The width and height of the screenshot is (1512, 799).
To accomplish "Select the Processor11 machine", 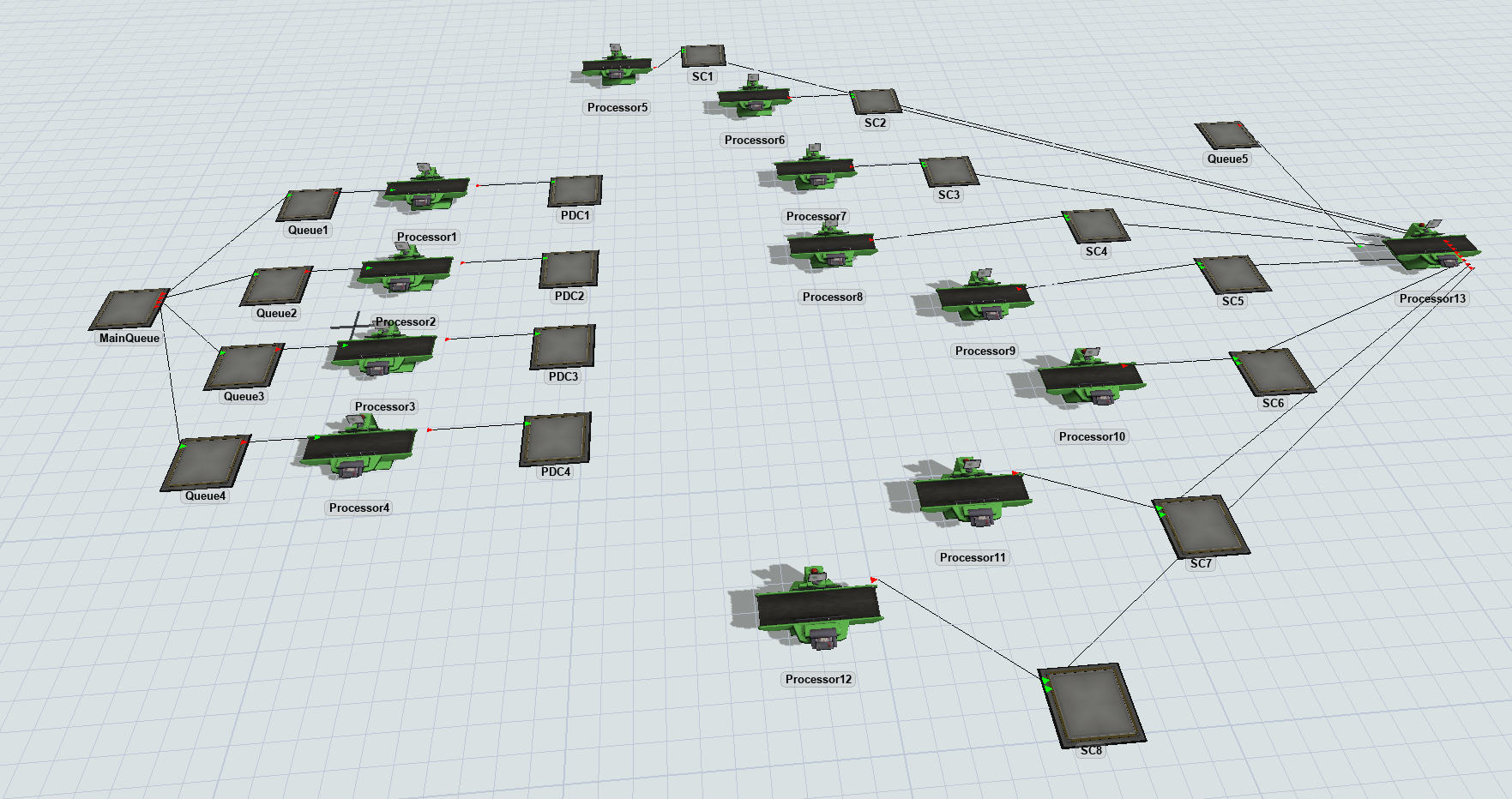I will [970, 491].
